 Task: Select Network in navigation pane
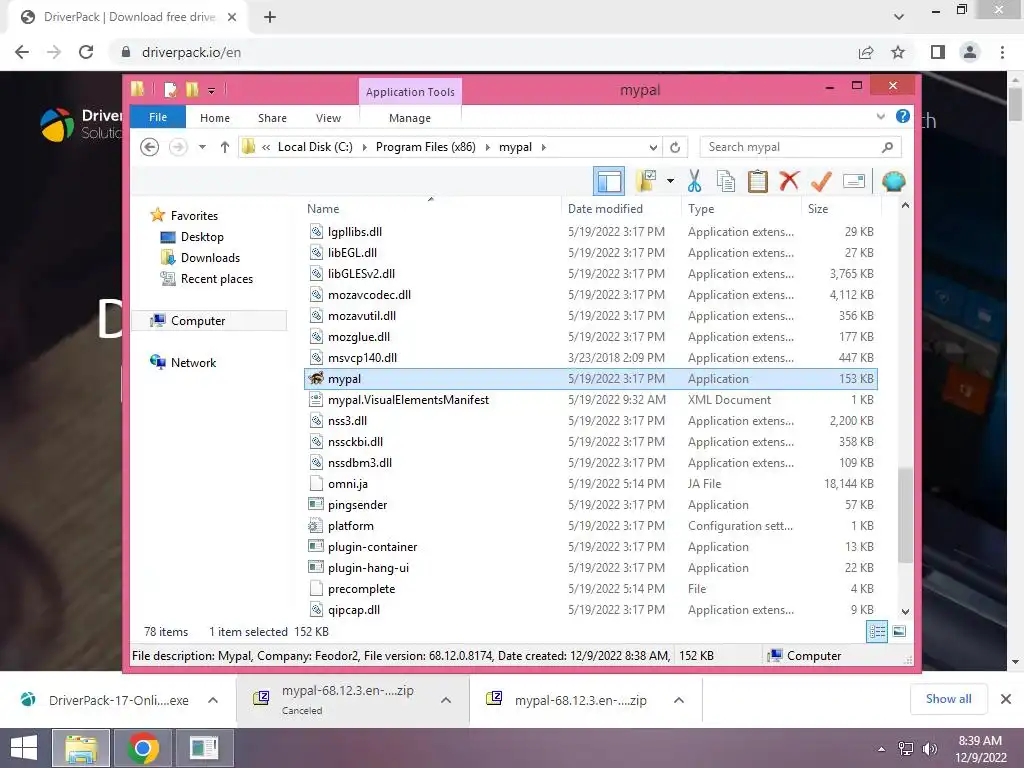pos(193,362)
